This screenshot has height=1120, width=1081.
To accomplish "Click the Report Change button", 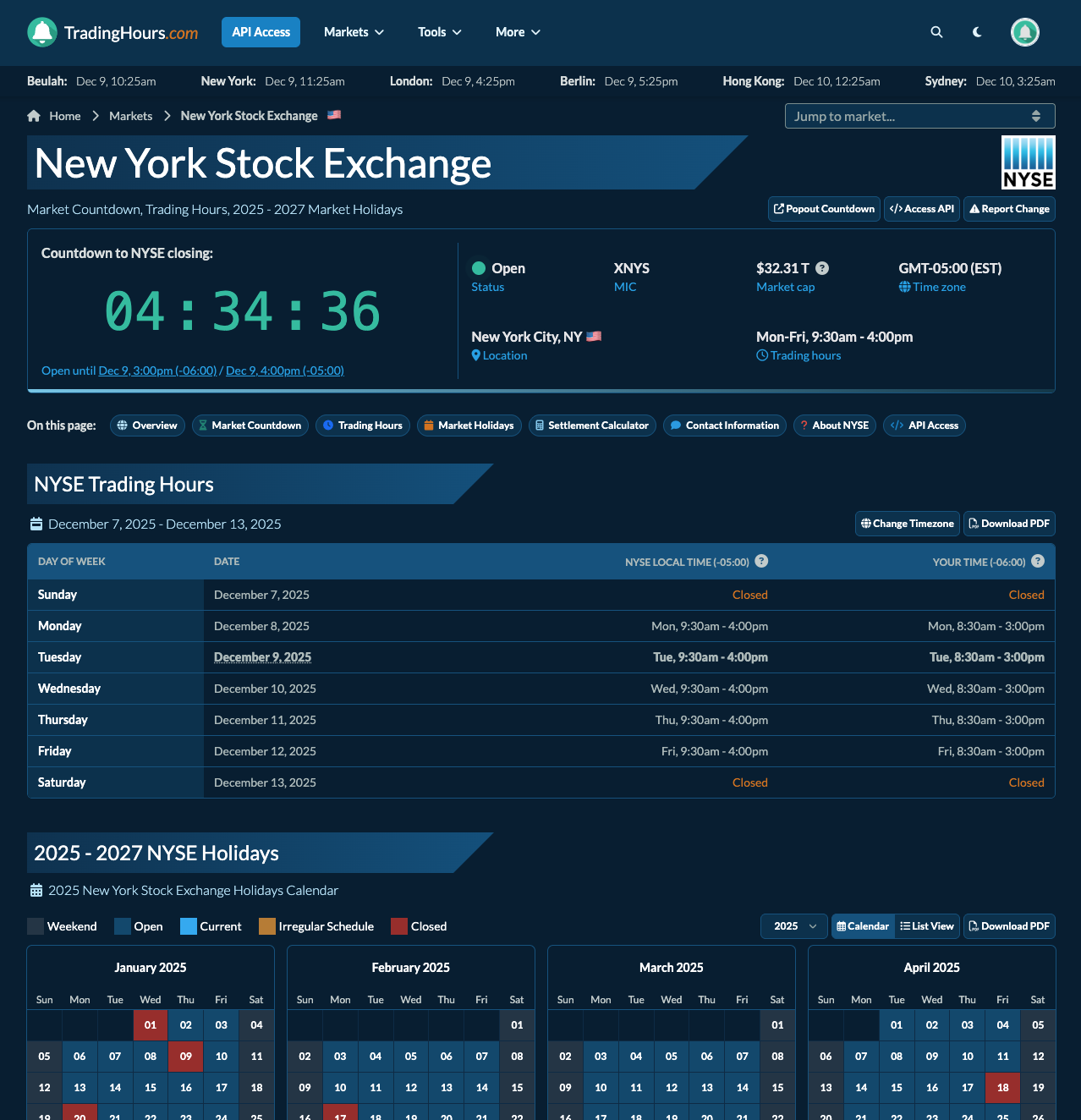I will tap(1009, 209).
